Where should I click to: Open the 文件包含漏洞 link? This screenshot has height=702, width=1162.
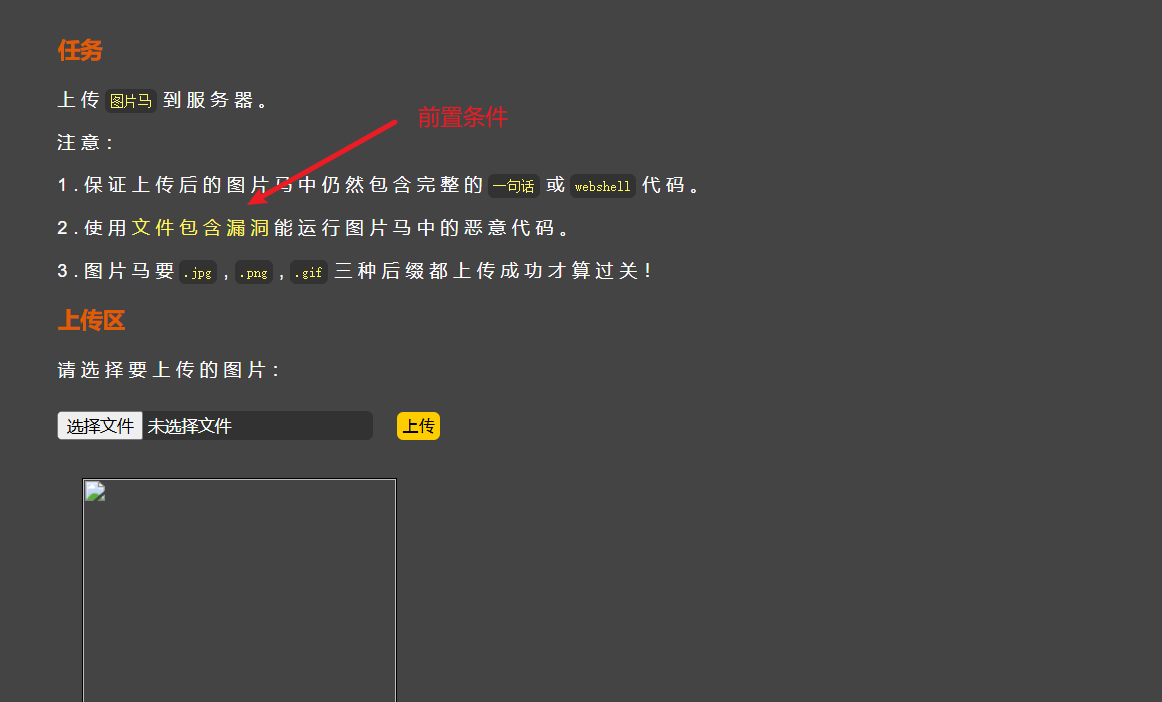pyautogui.click(x=201, y=228)
